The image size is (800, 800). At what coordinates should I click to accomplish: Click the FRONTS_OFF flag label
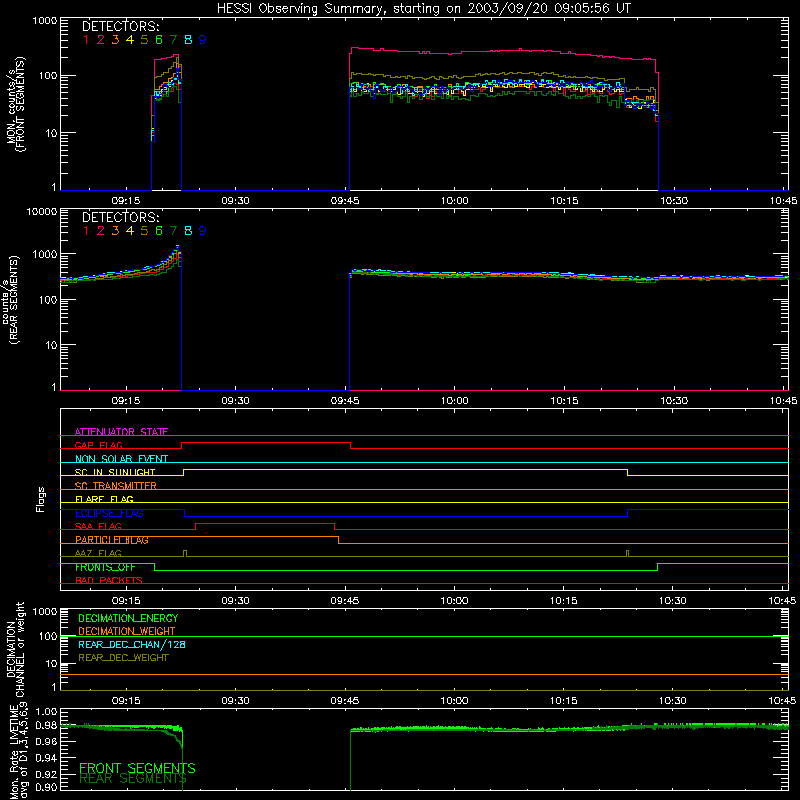(106, 567)
